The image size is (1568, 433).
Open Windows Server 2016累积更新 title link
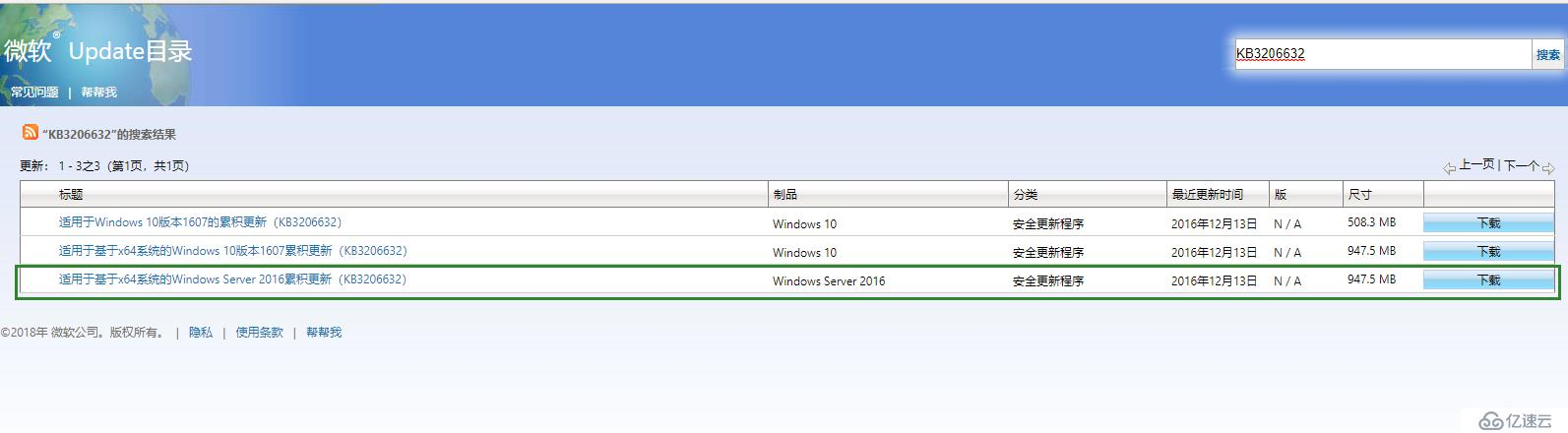tap(232, 279)
